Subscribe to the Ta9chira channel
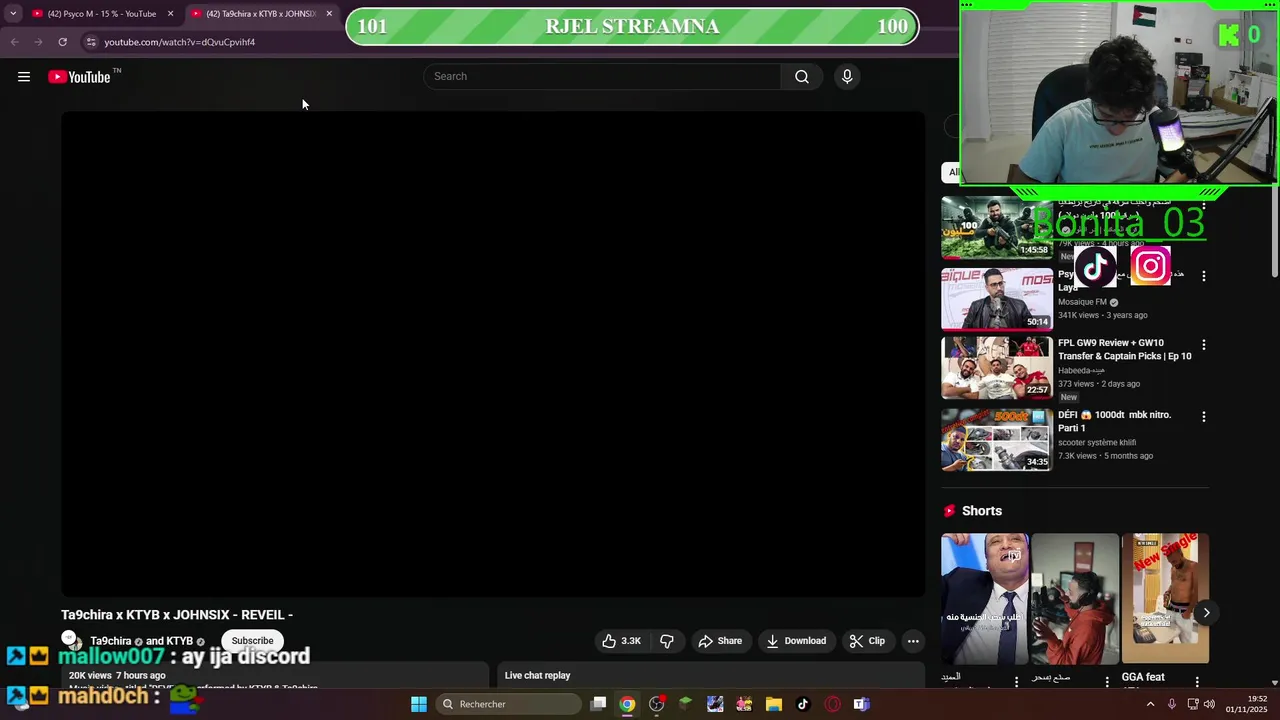The width and height of the screenshot is (1280, 720). pyautogui.click(x=252, y=641)
